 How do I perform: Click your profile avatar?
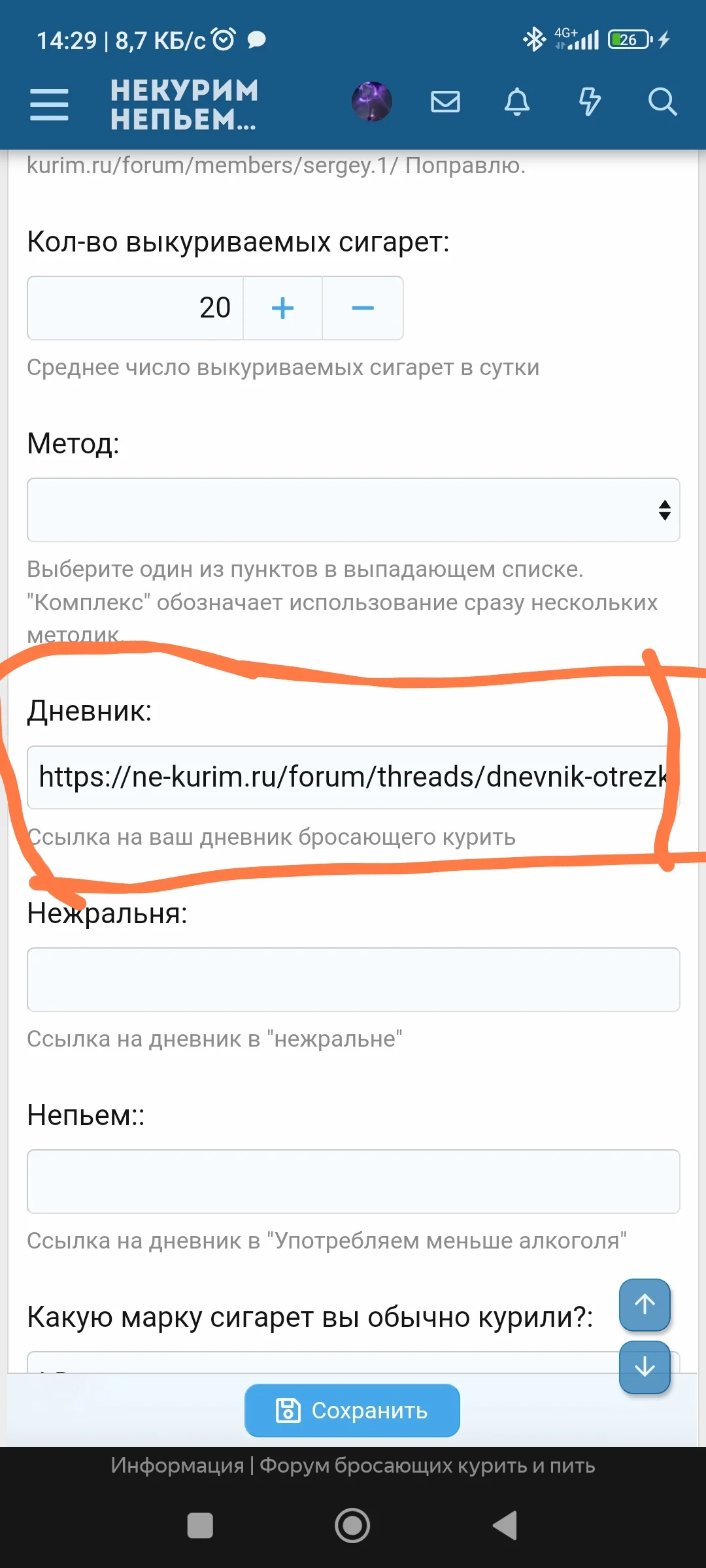pyautogui.click(x=371, y=102)
